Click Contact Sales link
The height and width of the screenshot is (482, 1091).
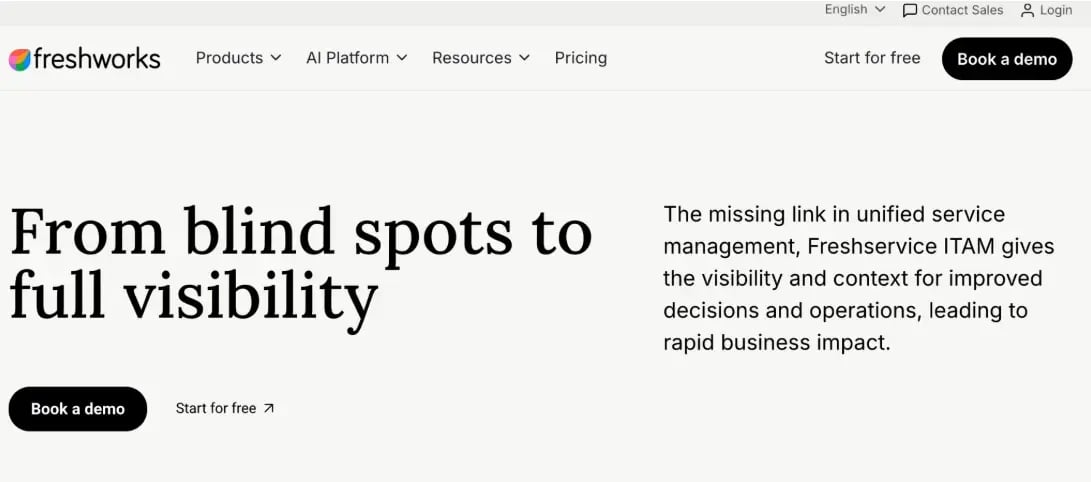pyautogui.click(x=953, y=10)
